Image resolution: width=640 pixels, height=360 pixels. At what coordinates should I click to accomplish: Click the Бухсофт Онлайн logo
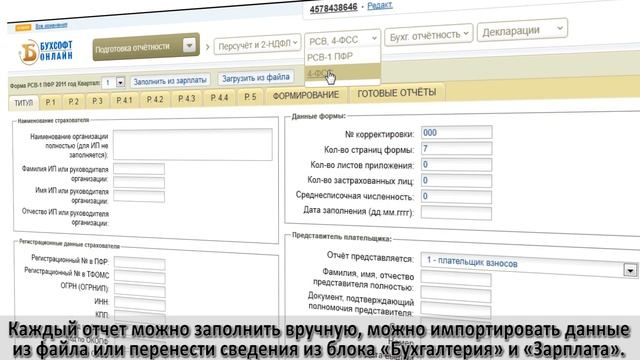46,51
